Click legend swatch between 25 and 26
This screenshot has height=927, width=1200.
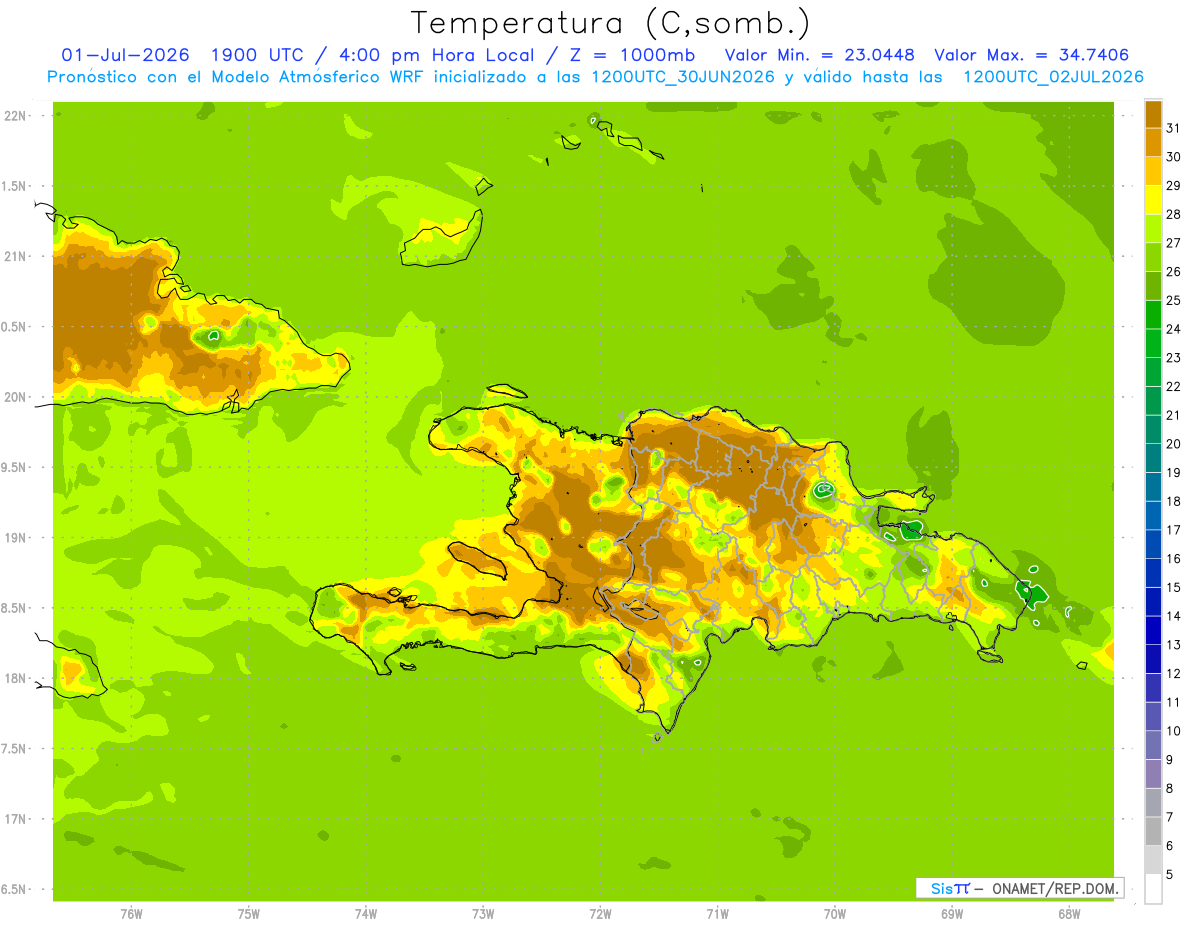(1153, 286)
